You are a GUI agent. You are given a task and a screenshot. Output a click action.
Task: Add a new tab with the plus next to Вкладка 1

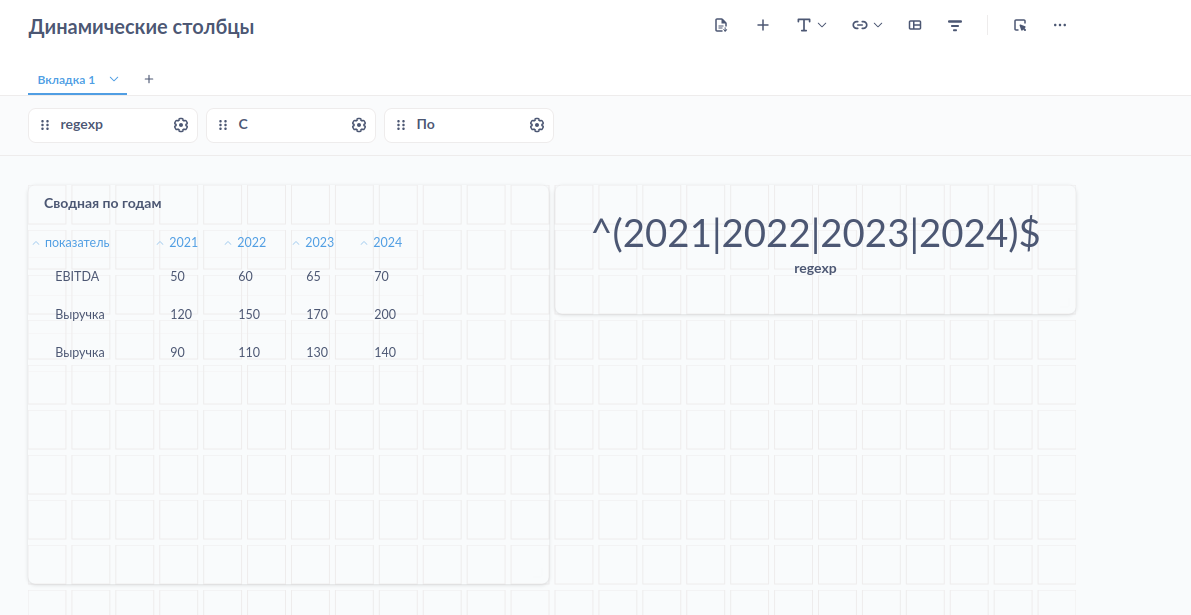tap(149, 79)
